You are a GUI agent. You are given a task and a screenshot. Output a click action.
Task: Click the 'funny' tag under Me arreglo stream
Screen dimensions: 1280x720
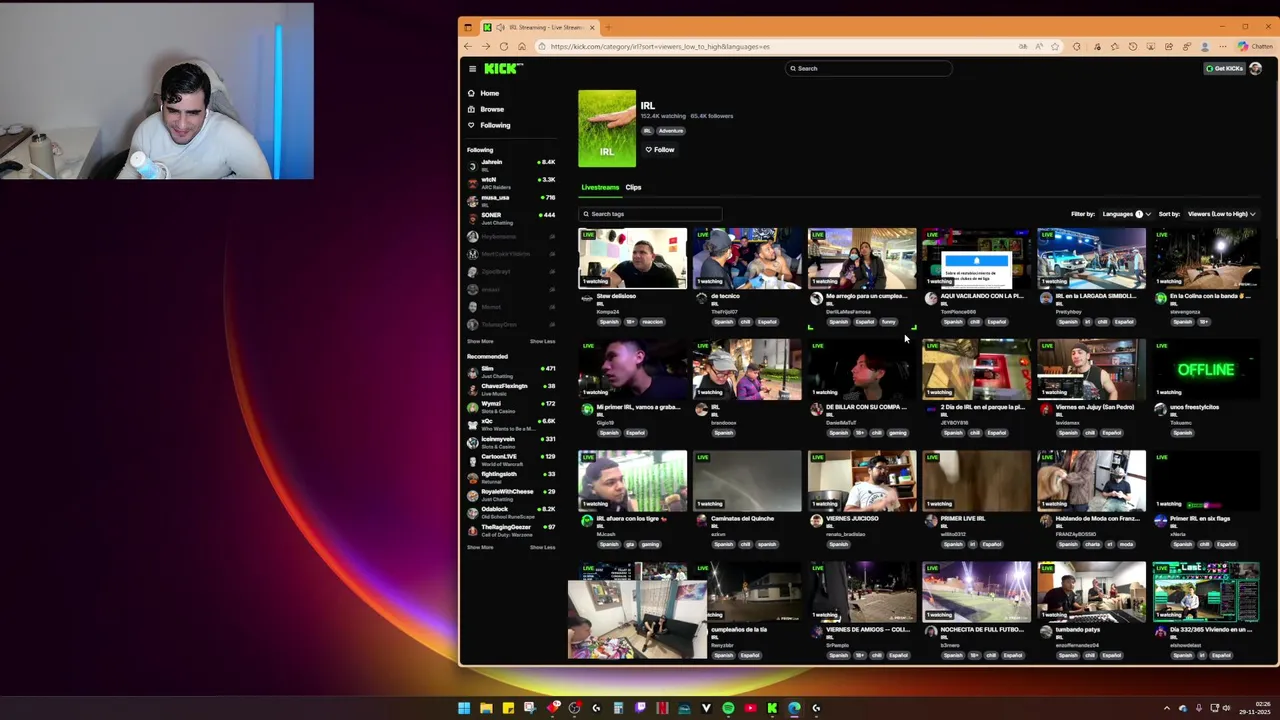tap(888, 322)
